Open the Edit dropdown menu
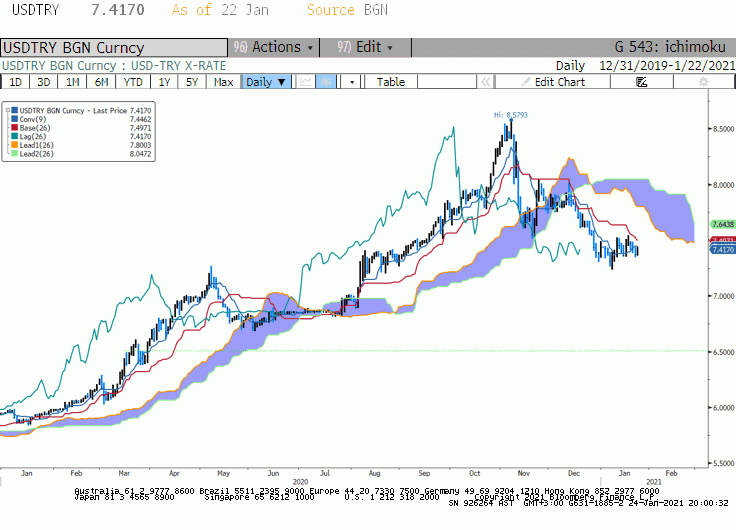This screenshot has width=736, height=530. coord(365,47)
